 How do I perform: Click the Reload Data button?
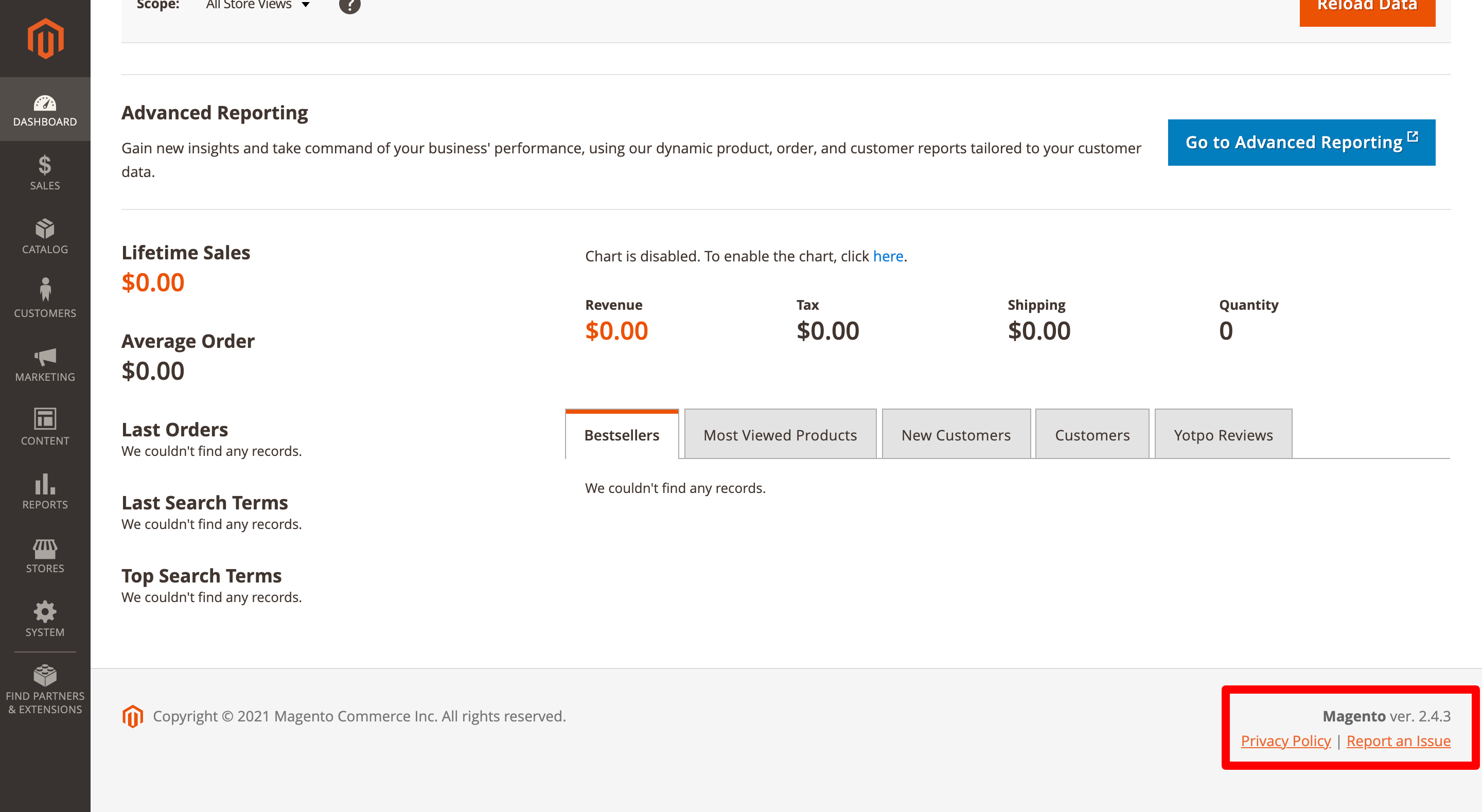[x=1368, y=6]
